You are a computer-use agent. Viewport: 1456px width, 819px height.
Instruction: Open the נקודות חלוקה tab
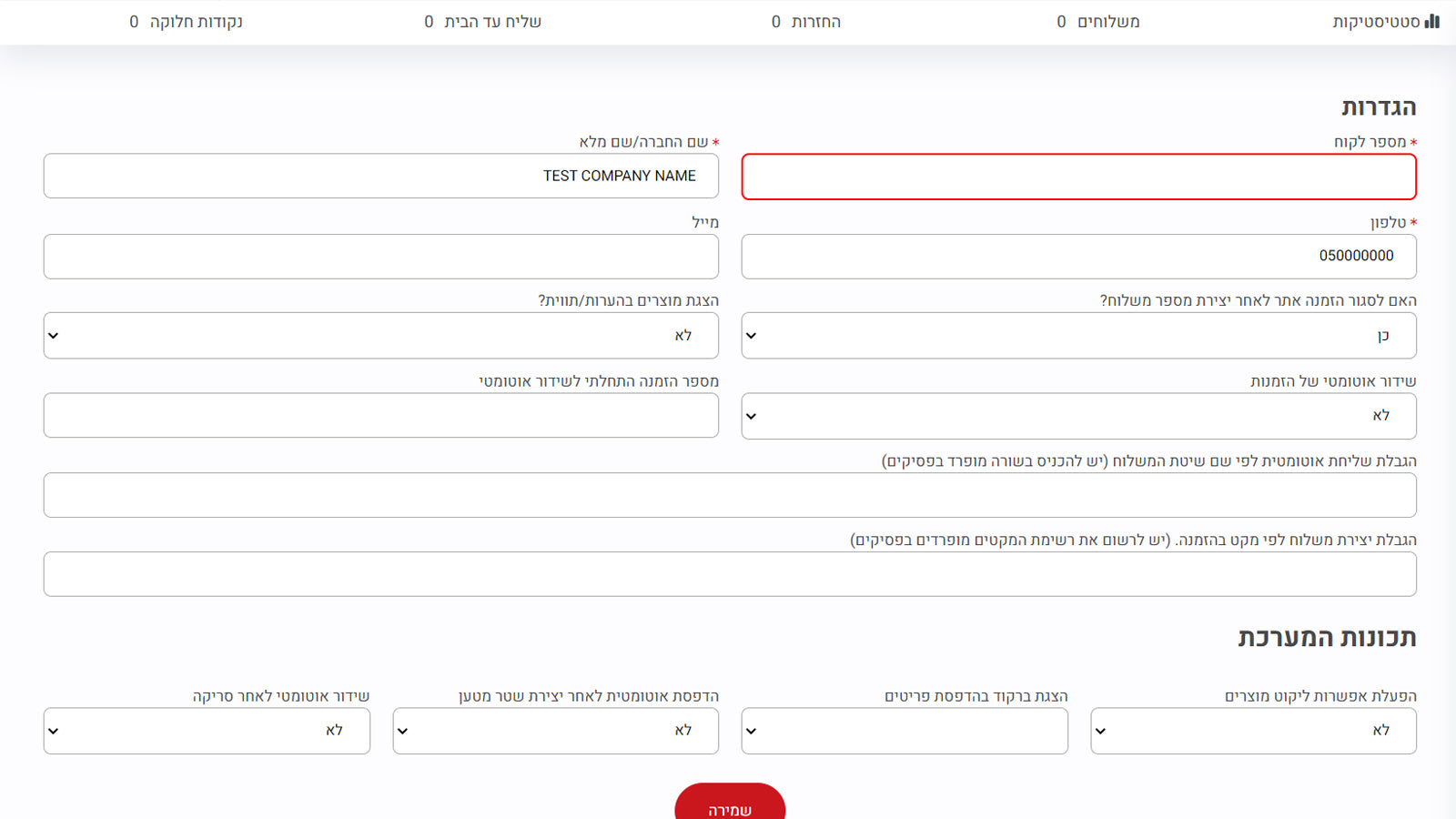186,21
